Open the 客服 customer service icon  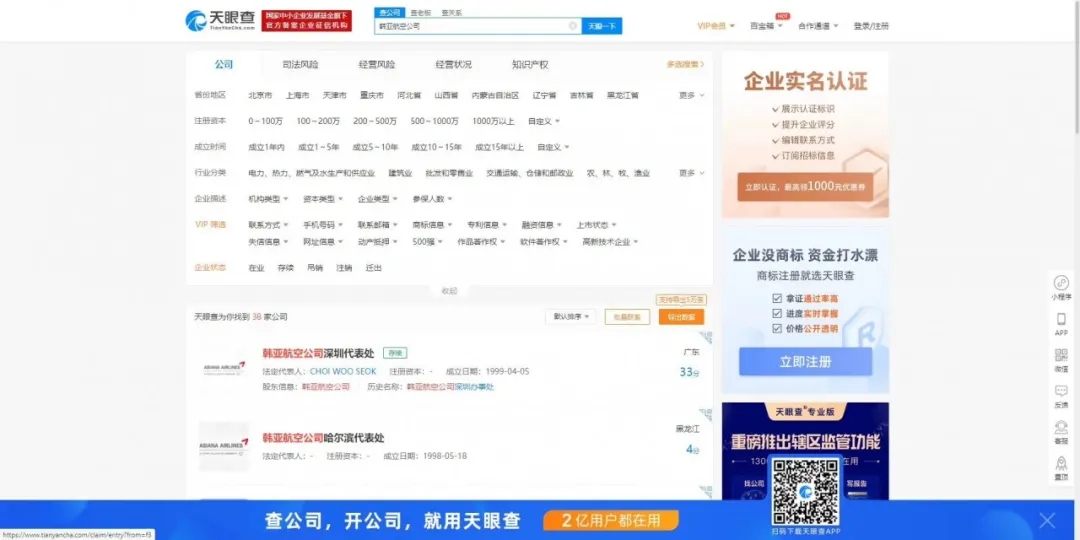point(1061,432)
